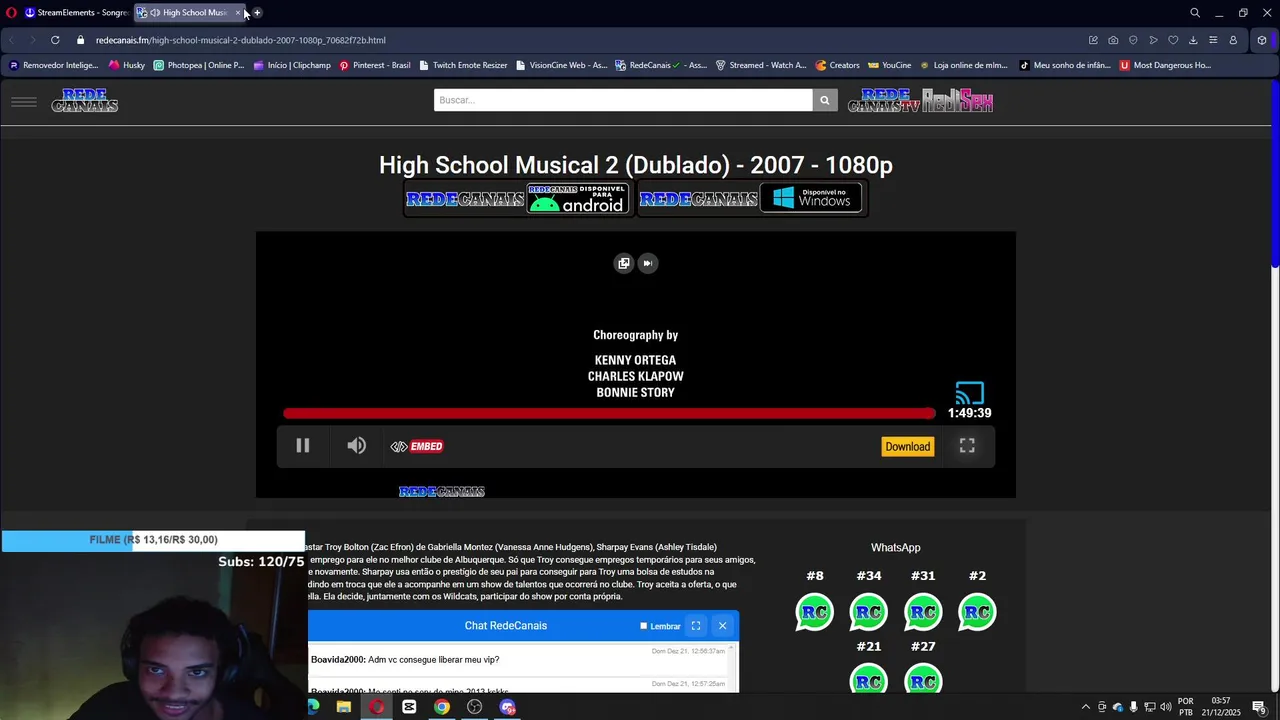
Task: Open WhatsApp group #8
Action: click(x=814, y=611)
